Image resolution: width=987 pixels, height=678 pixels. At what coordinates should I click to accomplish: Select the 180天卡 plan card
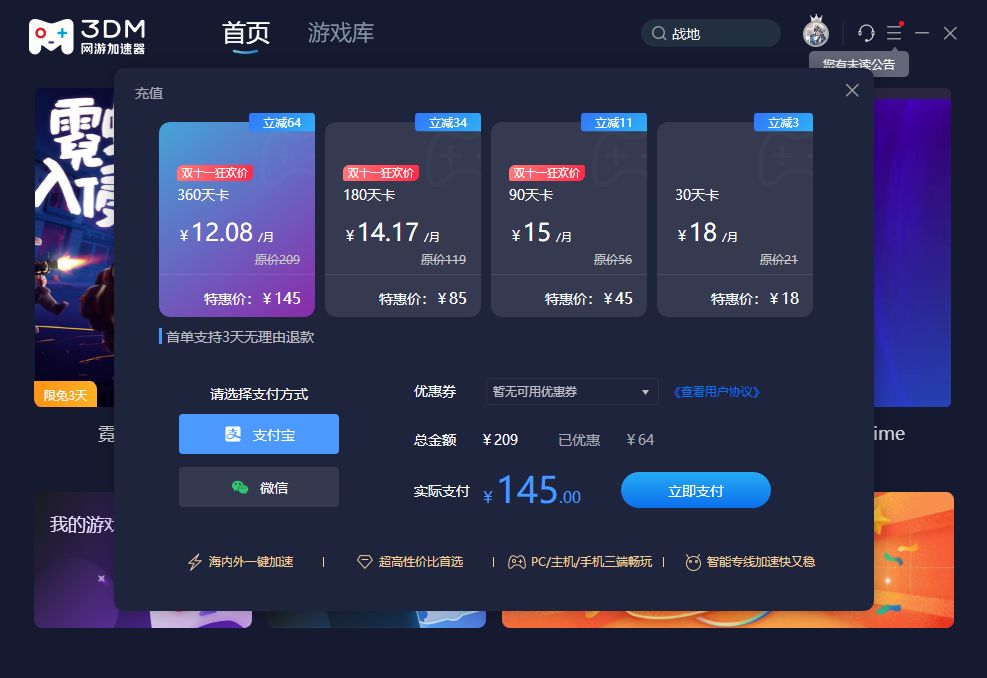[403, 218]
